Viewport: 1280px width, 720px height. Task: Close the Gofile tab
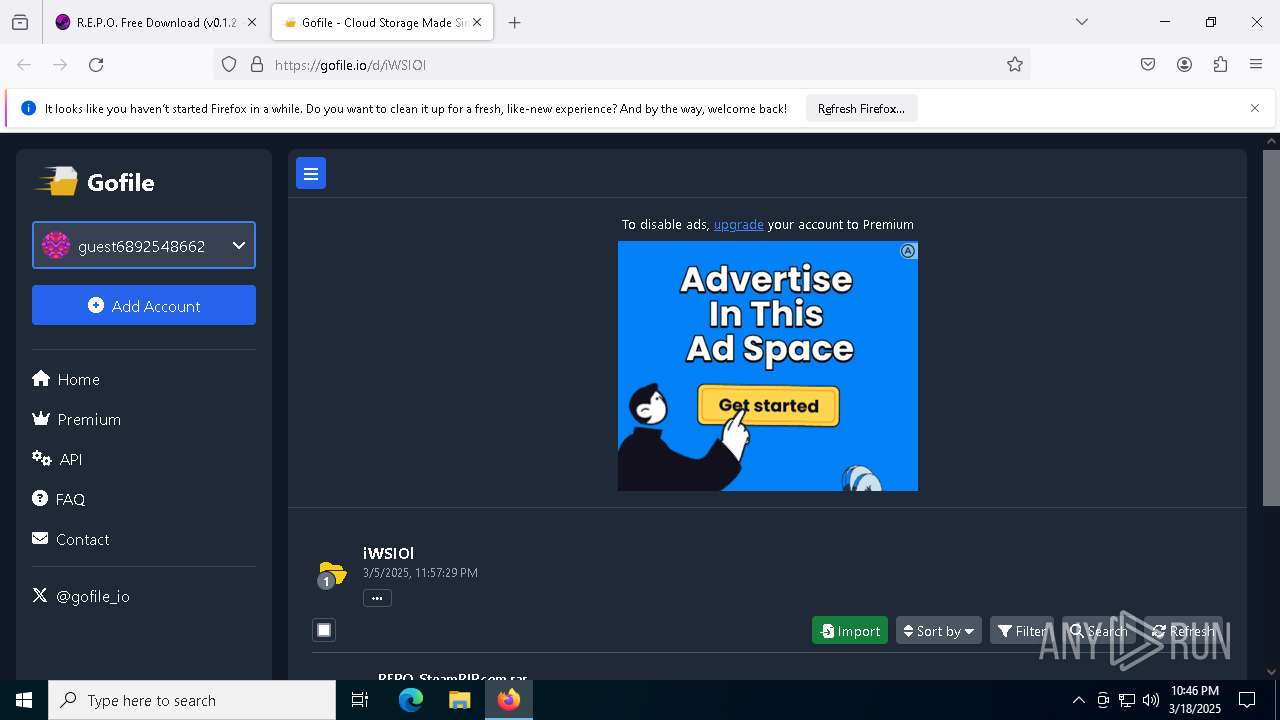coord(478,22)
